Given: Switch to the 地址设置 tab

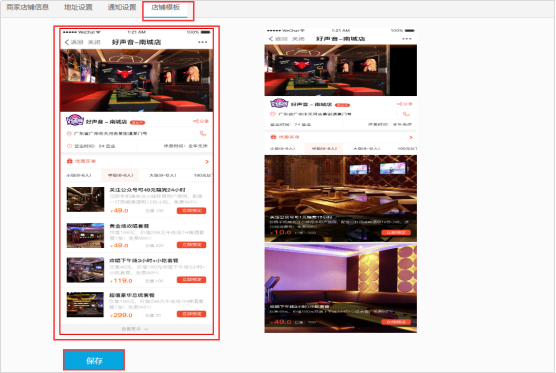Looking at the screenshot, I should [x=78, y=7].
